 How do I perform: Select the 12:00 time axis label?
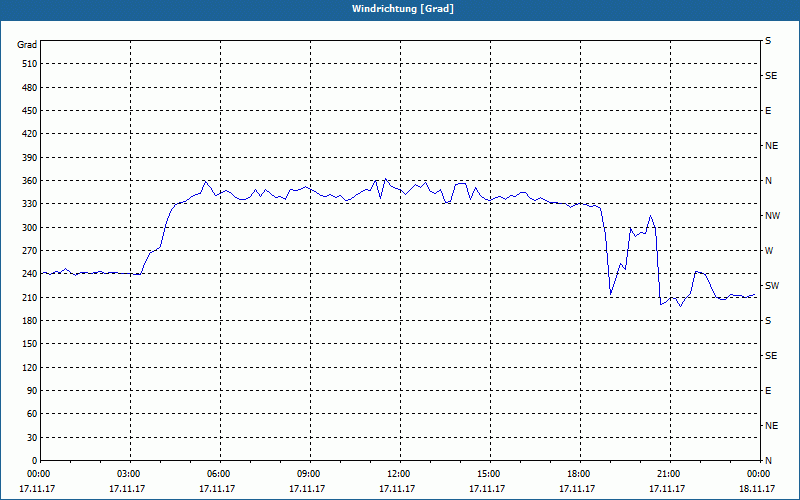(x=398, y=474)
